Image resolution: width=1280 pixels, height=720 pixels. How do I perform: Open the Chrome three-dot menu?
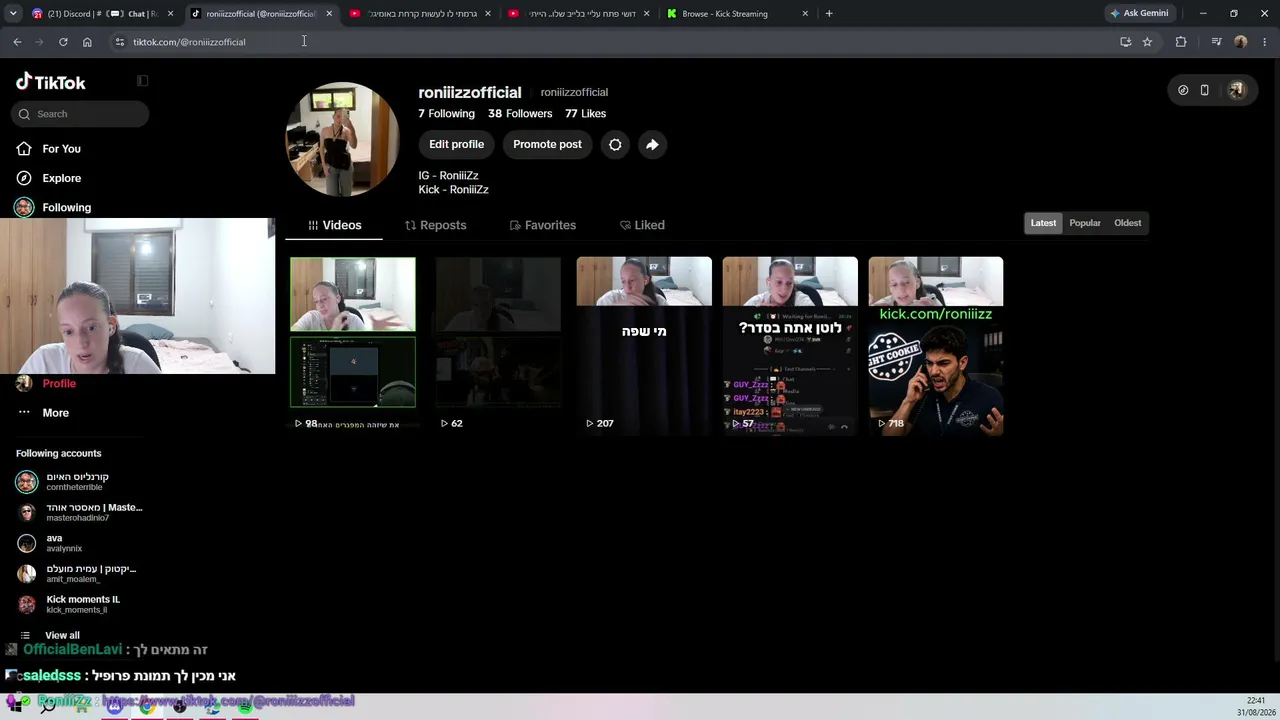(x=1265, y=42)
